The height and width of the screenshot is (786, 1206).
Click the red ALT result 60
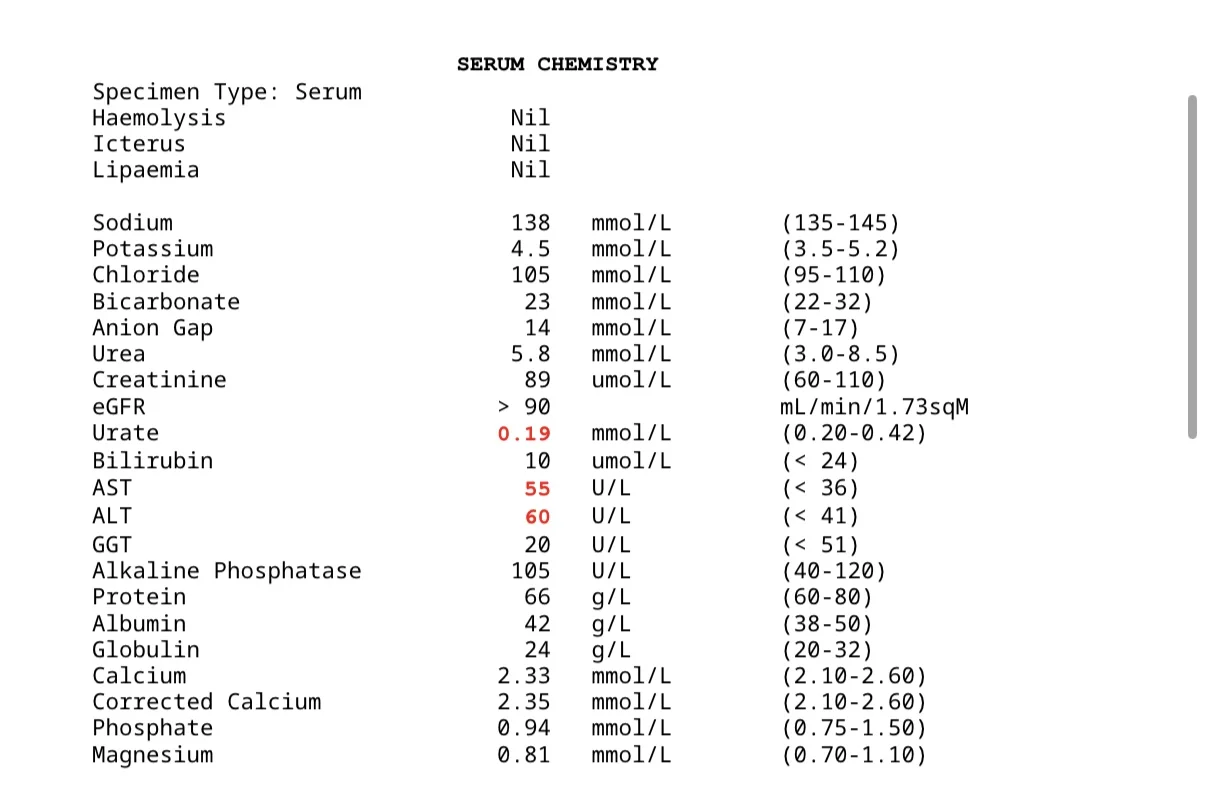[537, 517]
